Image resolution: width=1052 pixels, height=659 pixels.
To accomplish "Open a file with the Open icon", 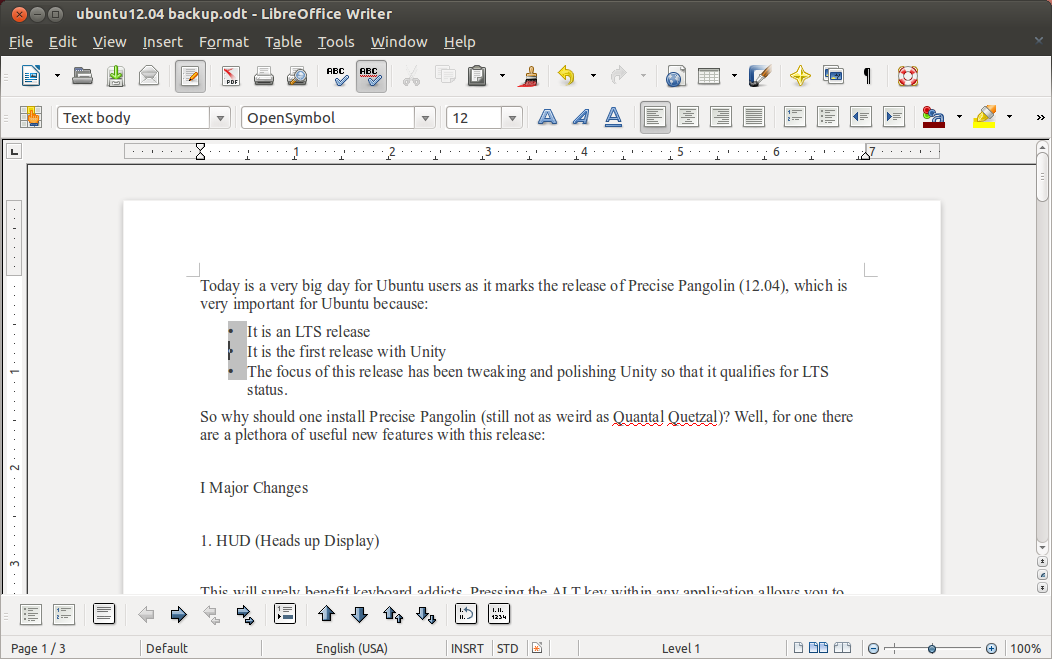I will [x=83, y=76].
